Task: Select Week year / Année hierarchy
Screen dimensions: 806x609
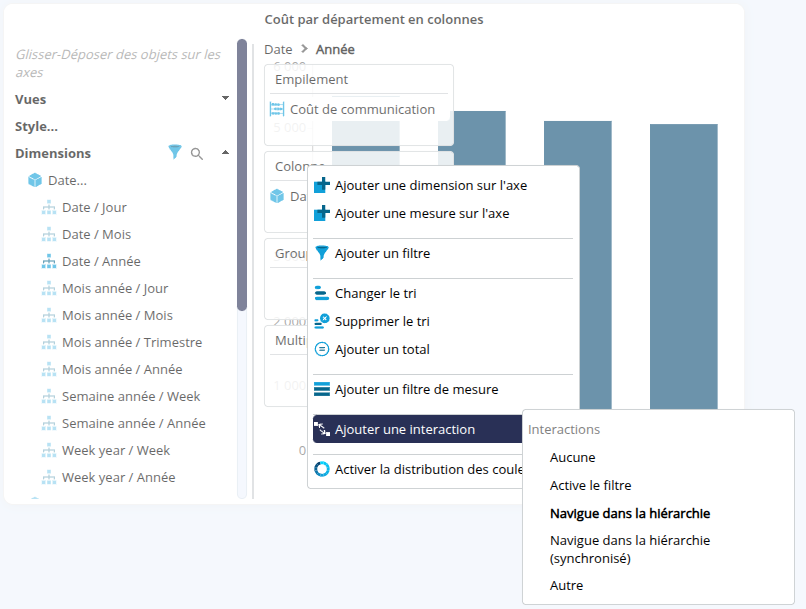Action: (119, 477)
